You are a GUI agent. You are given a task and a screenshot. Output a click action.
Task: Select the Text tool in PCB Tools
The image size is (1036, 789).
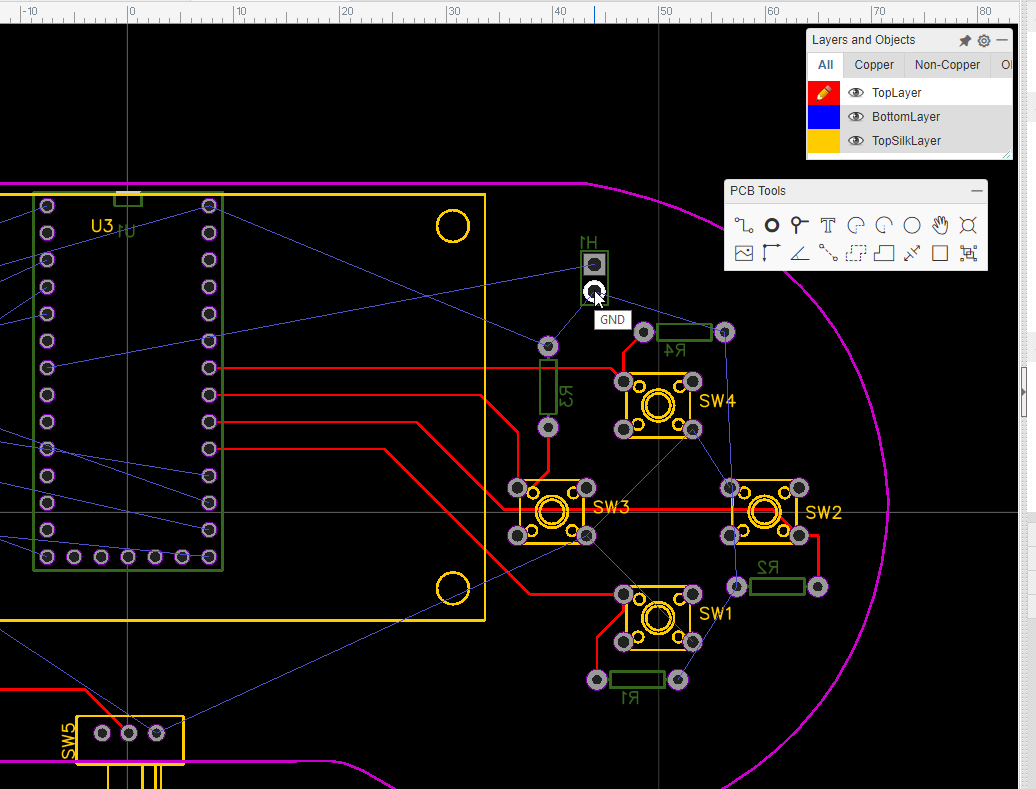click(827, 225)
